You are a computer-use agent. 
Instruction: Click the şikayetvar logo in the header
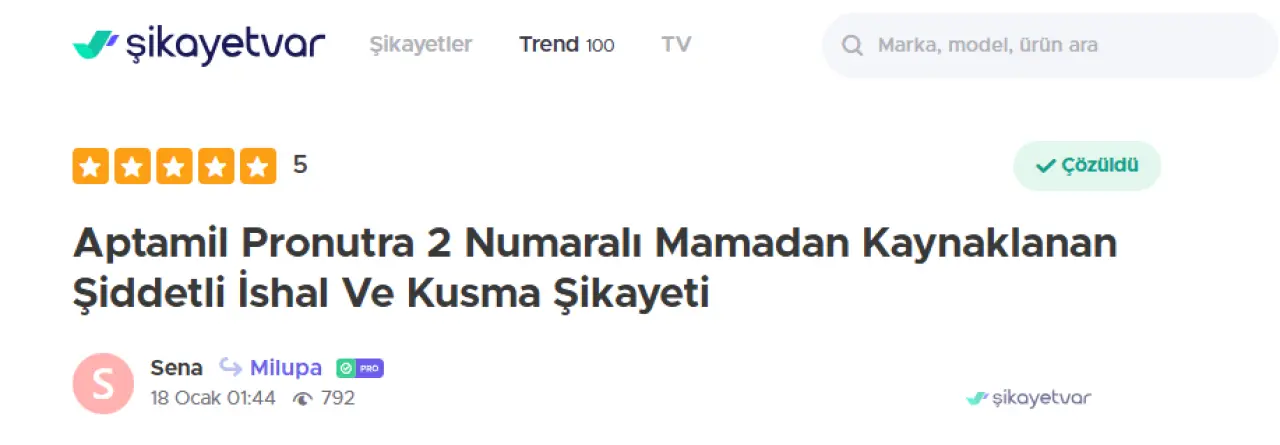(x=199, y=45)
